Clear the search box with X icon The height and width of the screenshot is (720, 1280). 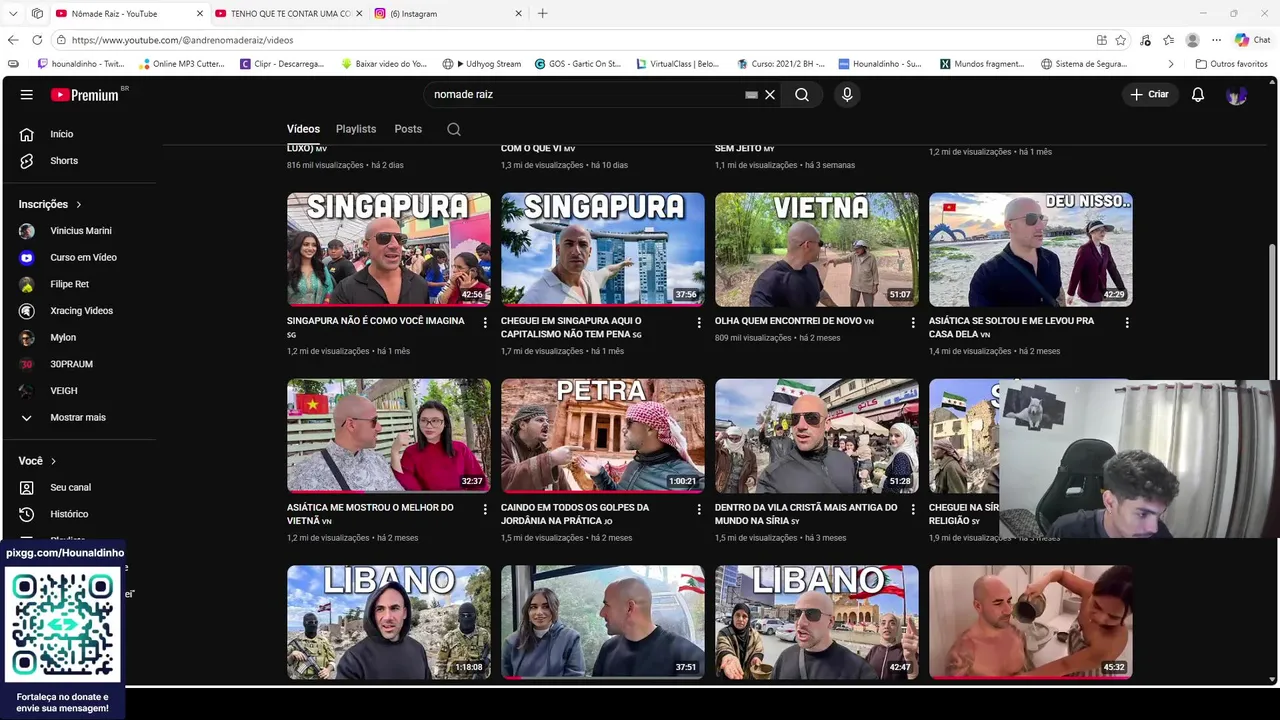770,95
